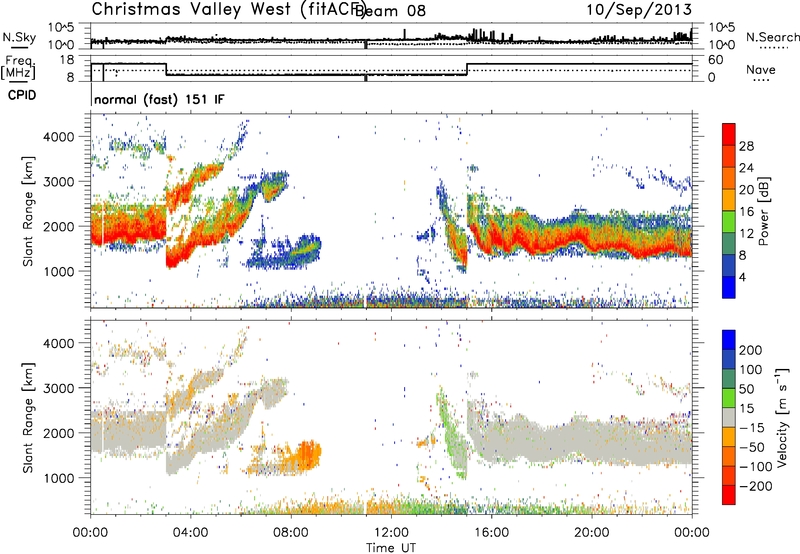The width and height of the screenshot is (800, 554).
Task: Click the "16" power colorbar label
Action: [x=746, y=212]
